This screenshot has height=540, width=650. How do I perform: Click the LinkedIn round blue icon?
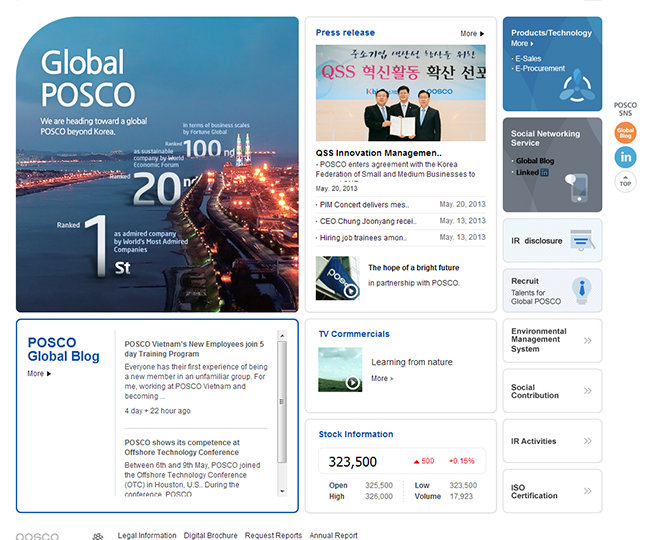[625, 157]
